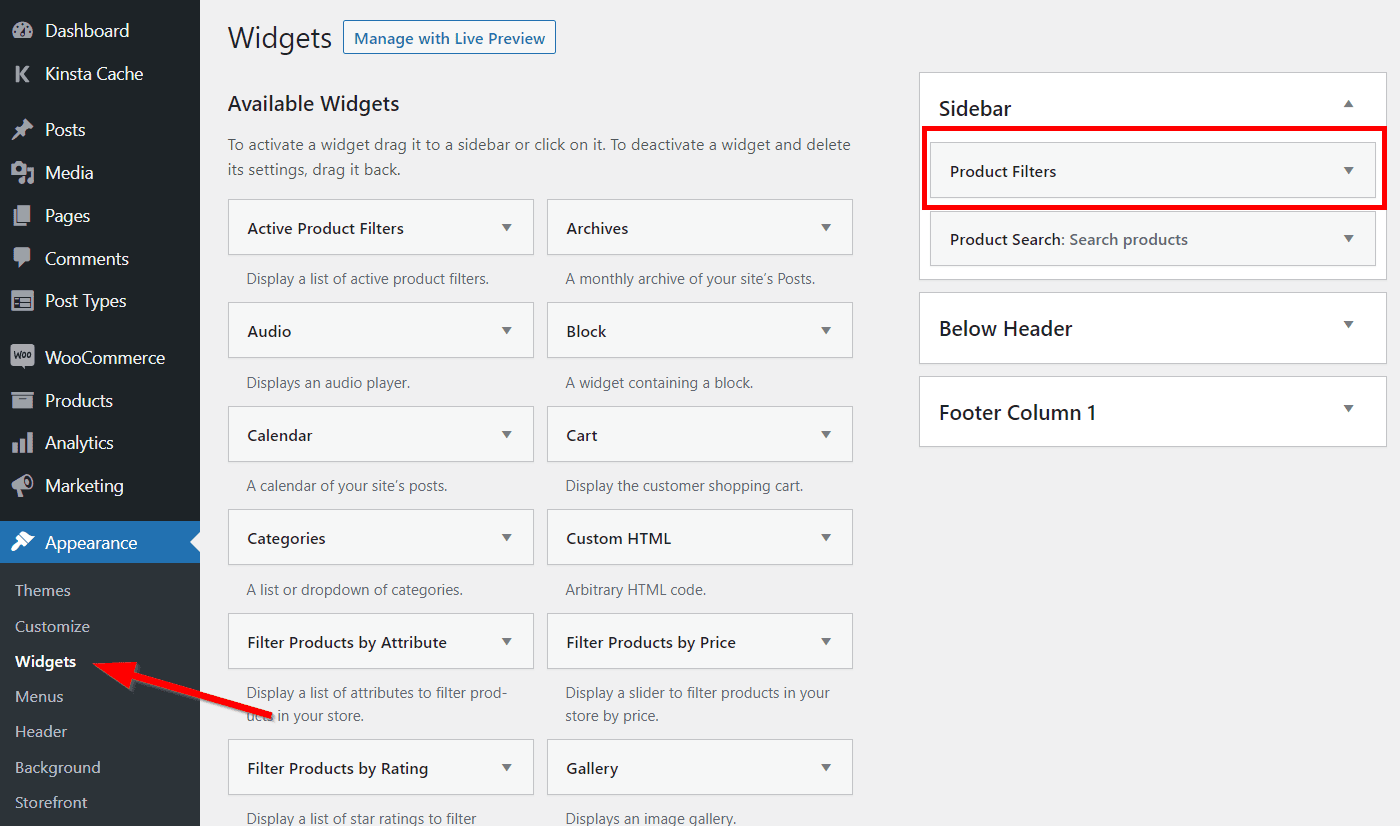This screenshot has height=826, width=1400.
Task: Open Storefront settings link
Action: coord(50,802)
